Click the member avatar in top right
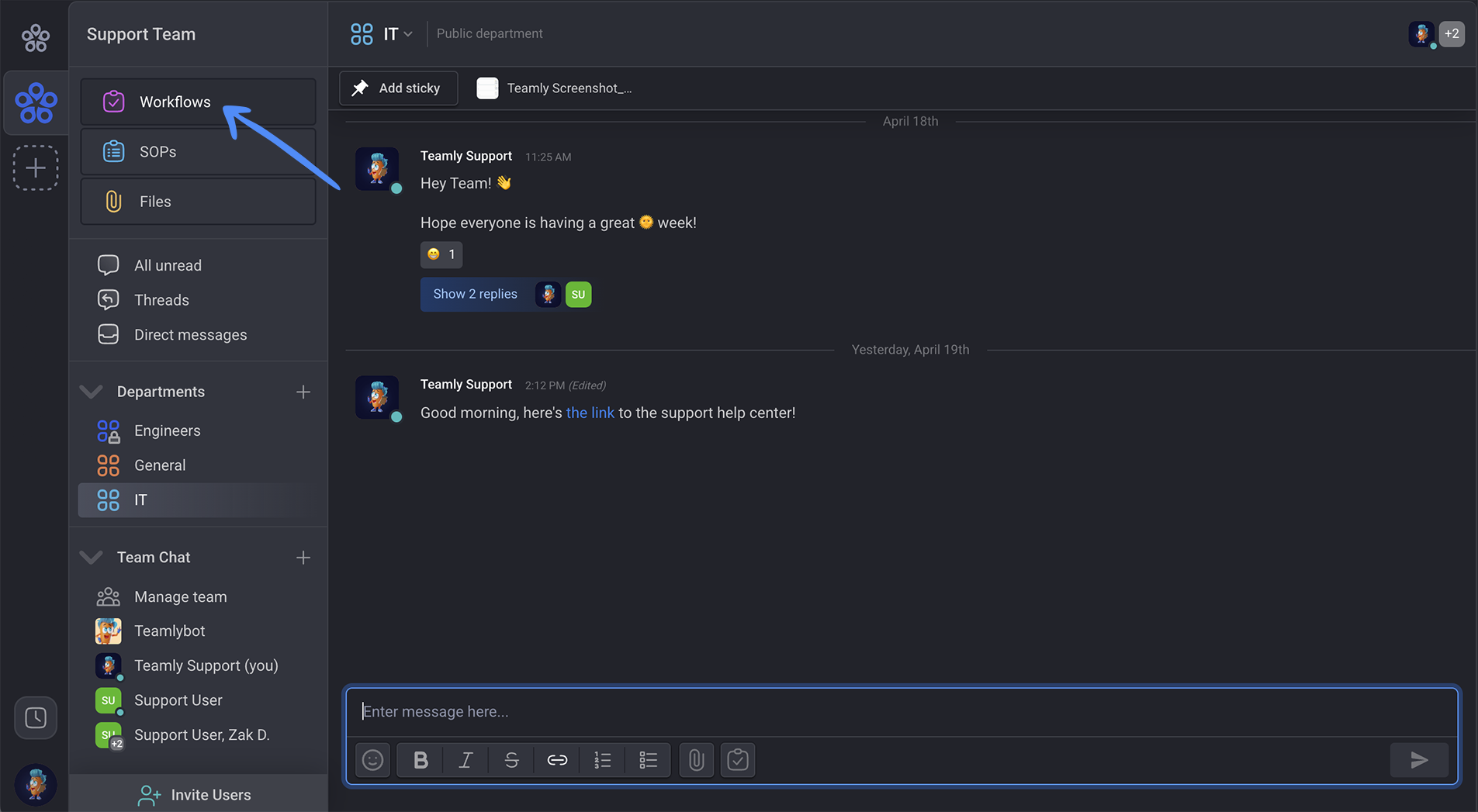Screen dimensions: 1478x812 [x=1421, y=33]
